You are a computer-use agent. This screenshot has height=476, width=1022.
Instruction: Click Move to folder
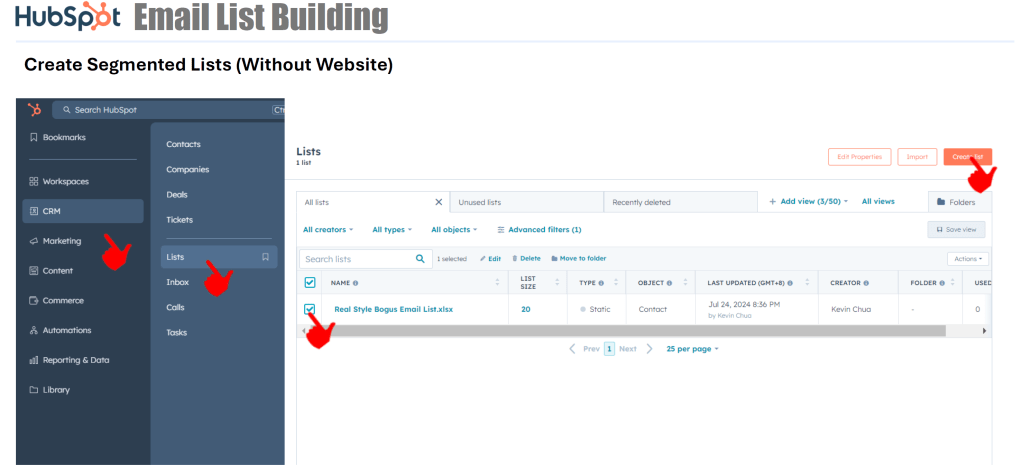[579, 259]
